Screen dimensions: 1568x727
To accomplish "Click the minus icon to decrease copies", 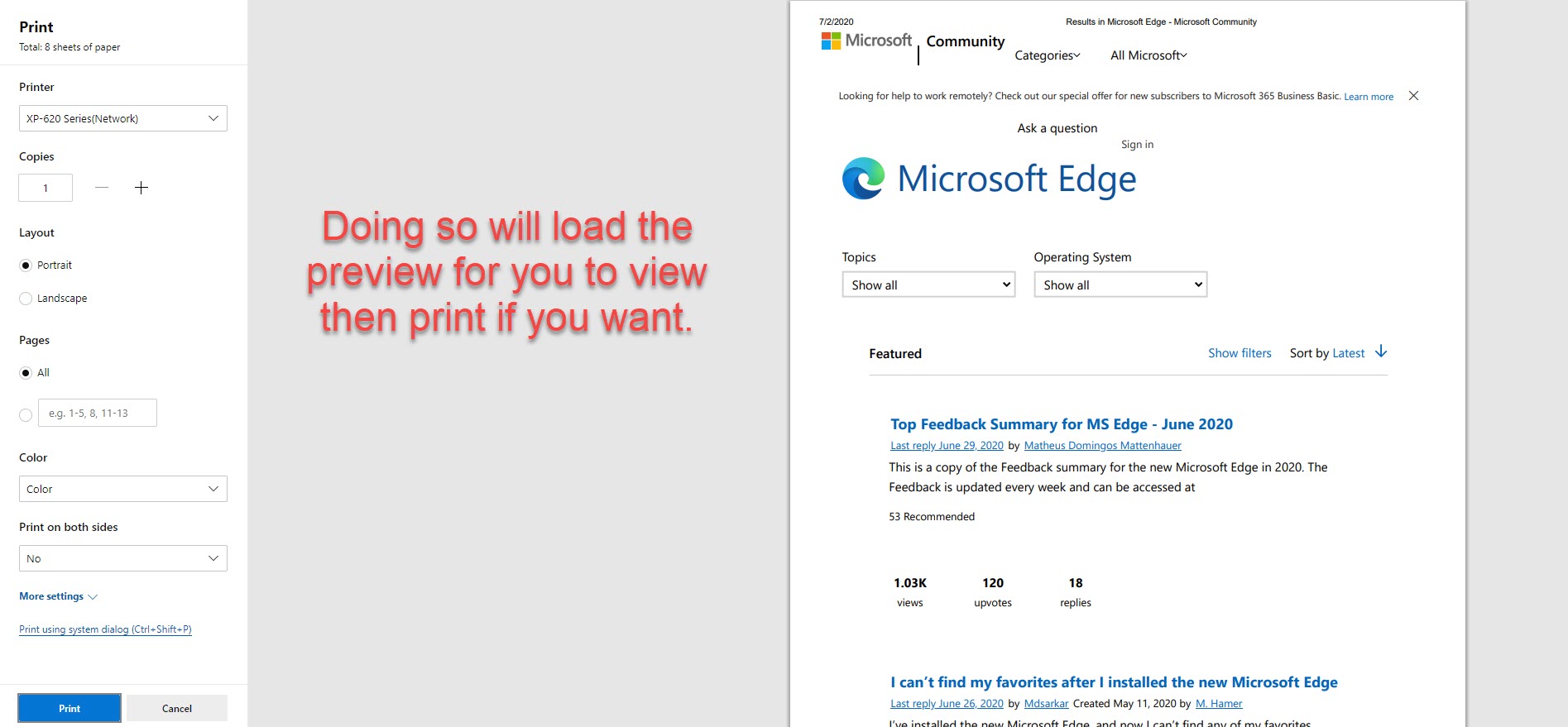I will [x=102, y=188].
